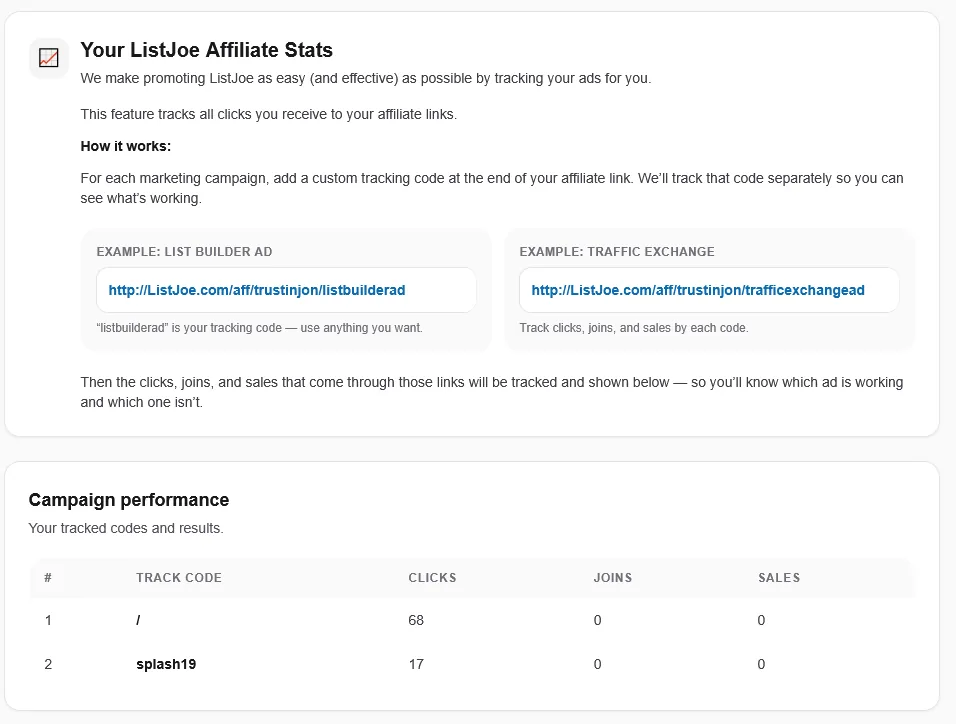The width and height of the screenshot is (956, 724).
Task: Click 'This feature tracks all clicks' sentence
Action: pos(269,115)
